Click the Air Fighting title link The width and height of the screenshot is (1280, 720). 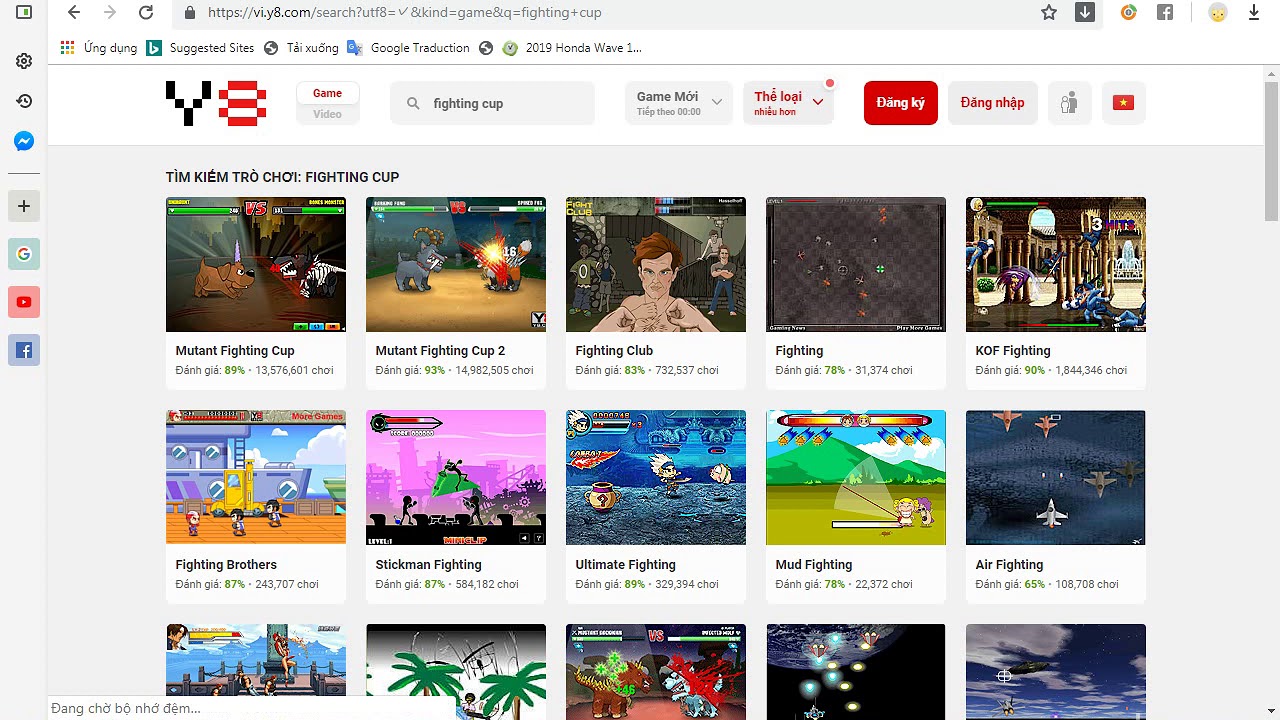point(1009,565)
